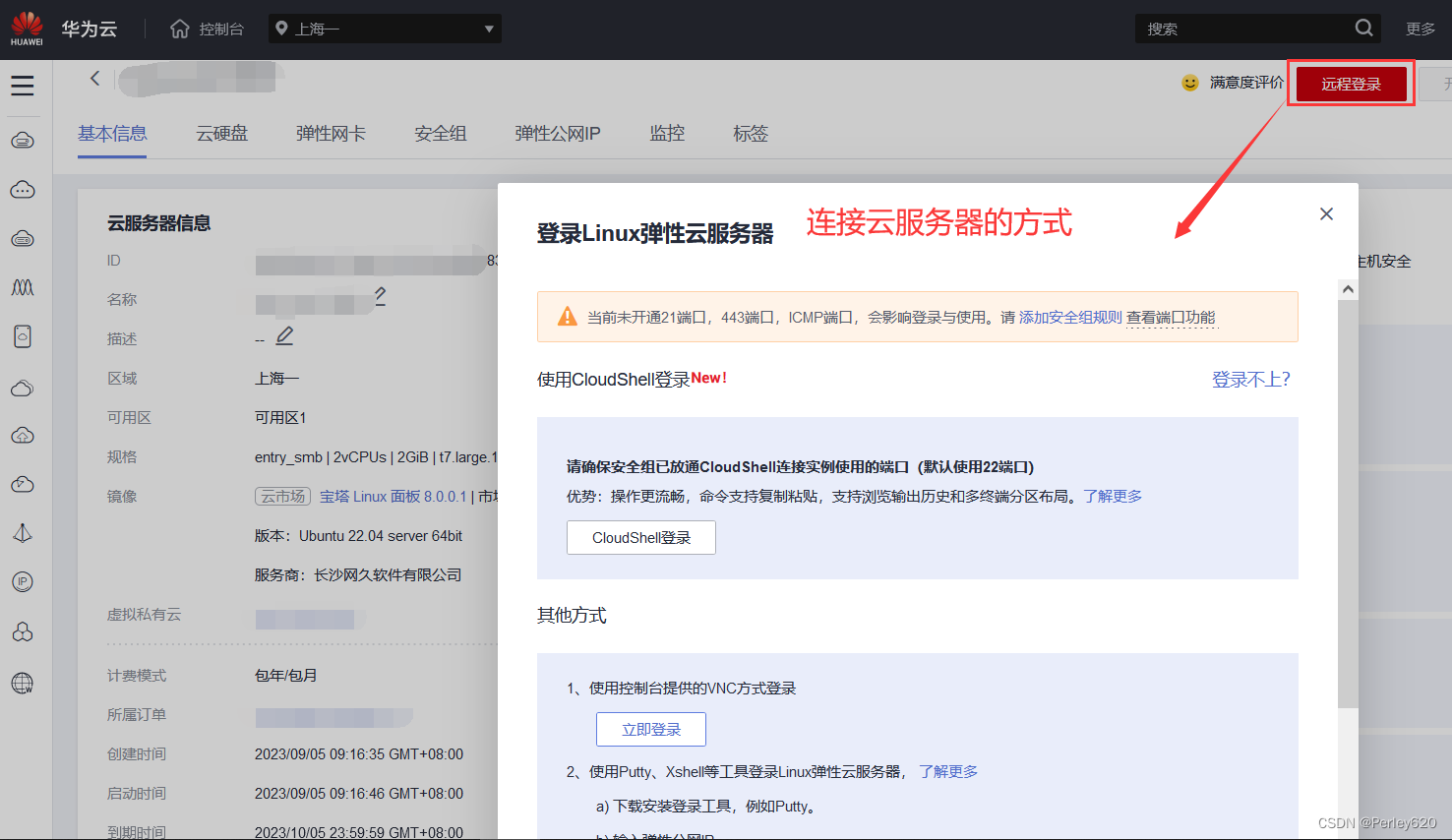Open the sidebar cloud gauge icon

(23, 485)
